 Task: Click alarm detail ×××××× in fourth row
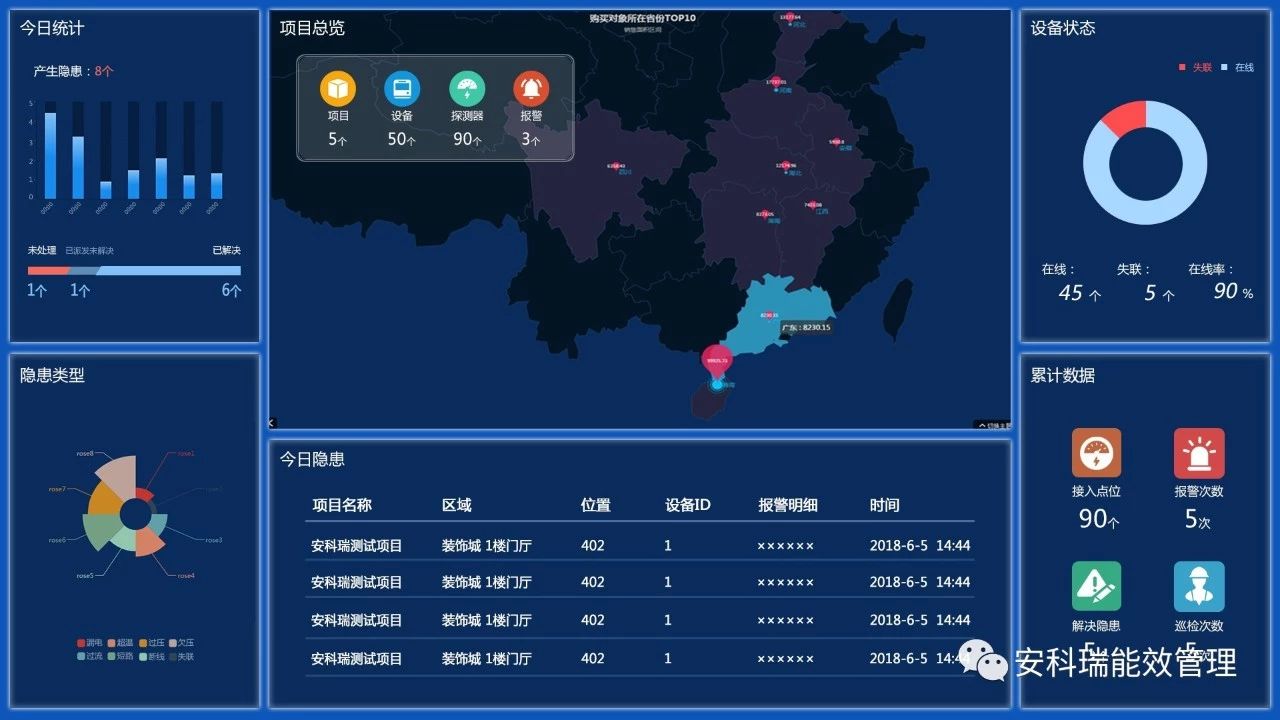(786, 659)
